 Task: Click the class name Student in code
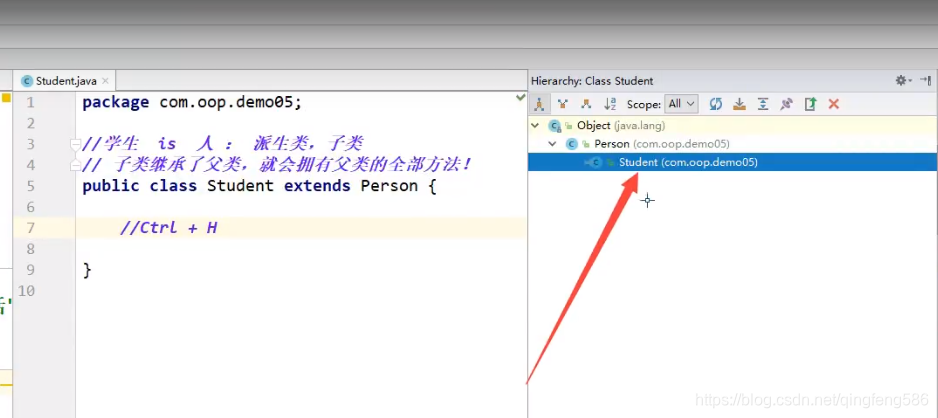(240, 186)
